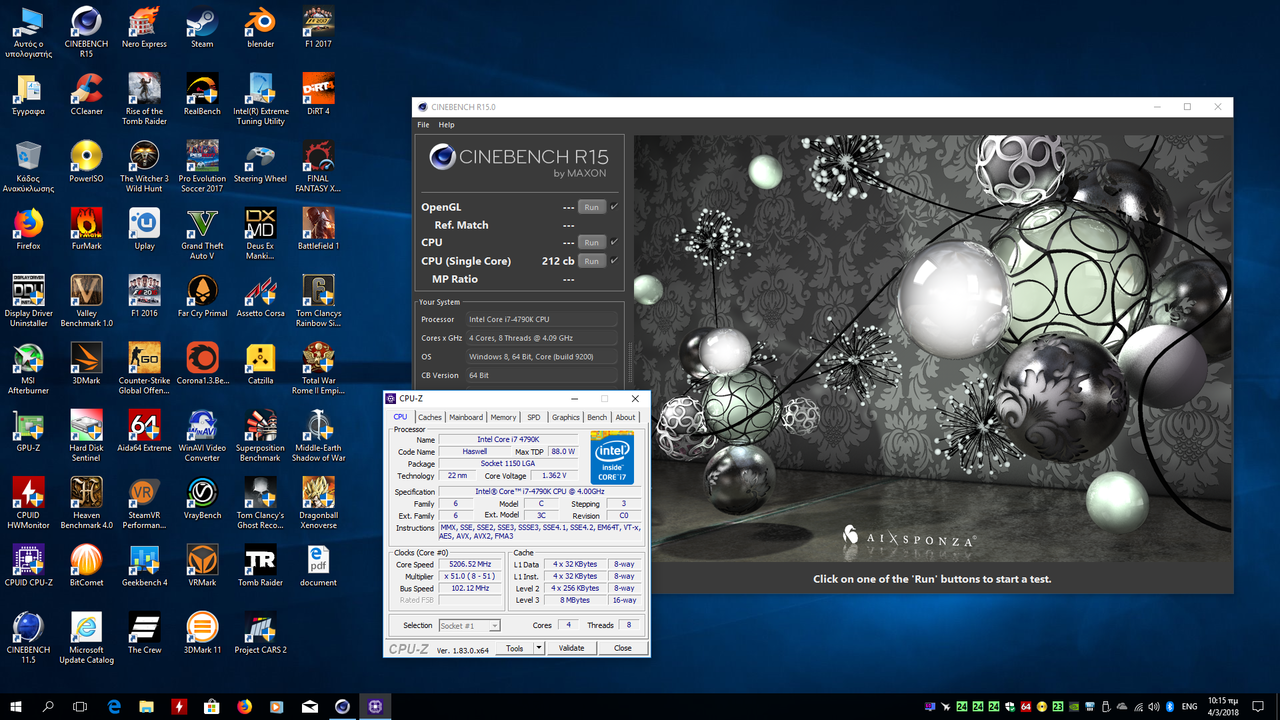
Task: Switch to the Mainboard tab in CPU-Z
Action: [466, 417]
